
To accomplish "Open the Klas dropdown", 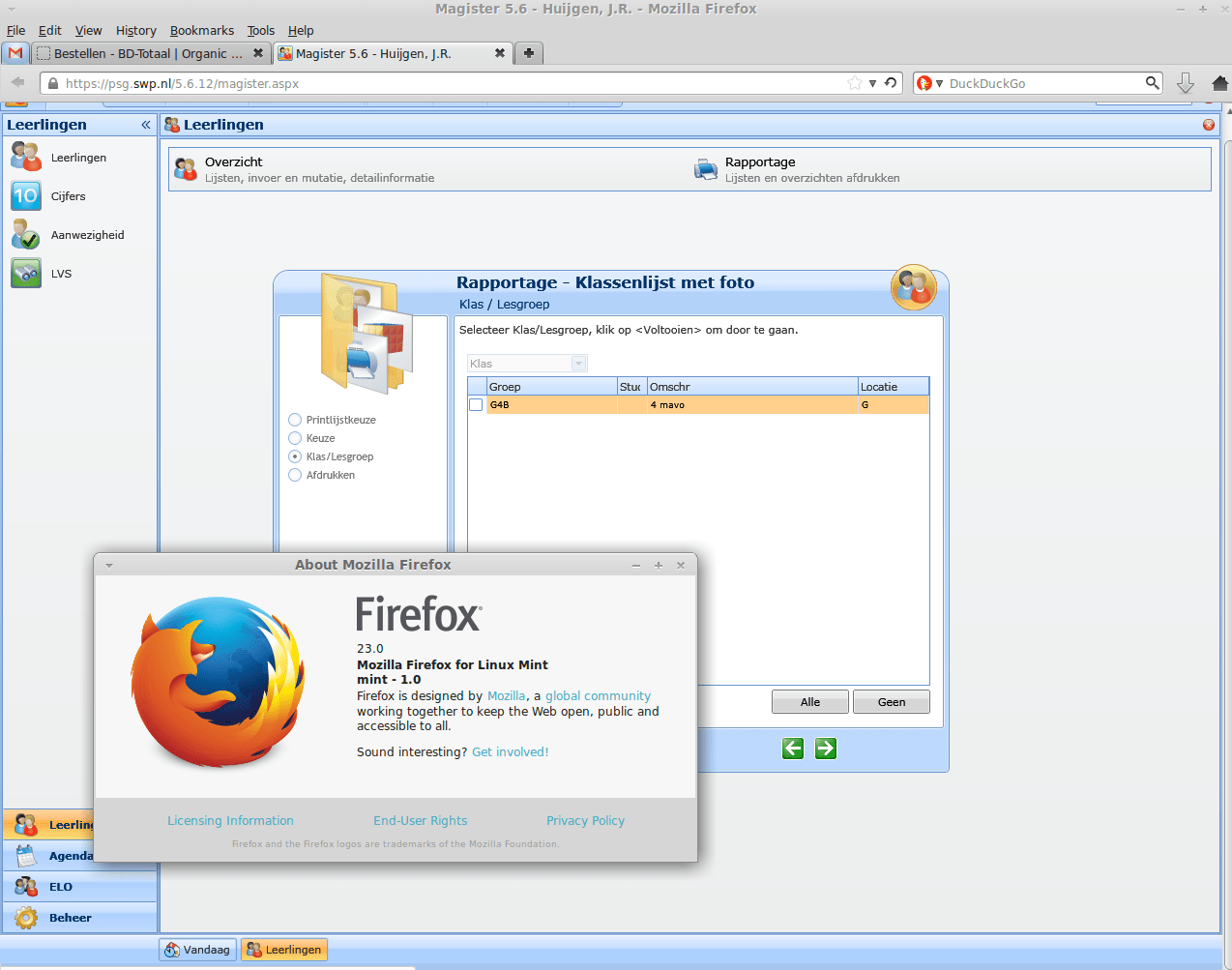I will tap(578, 362).
